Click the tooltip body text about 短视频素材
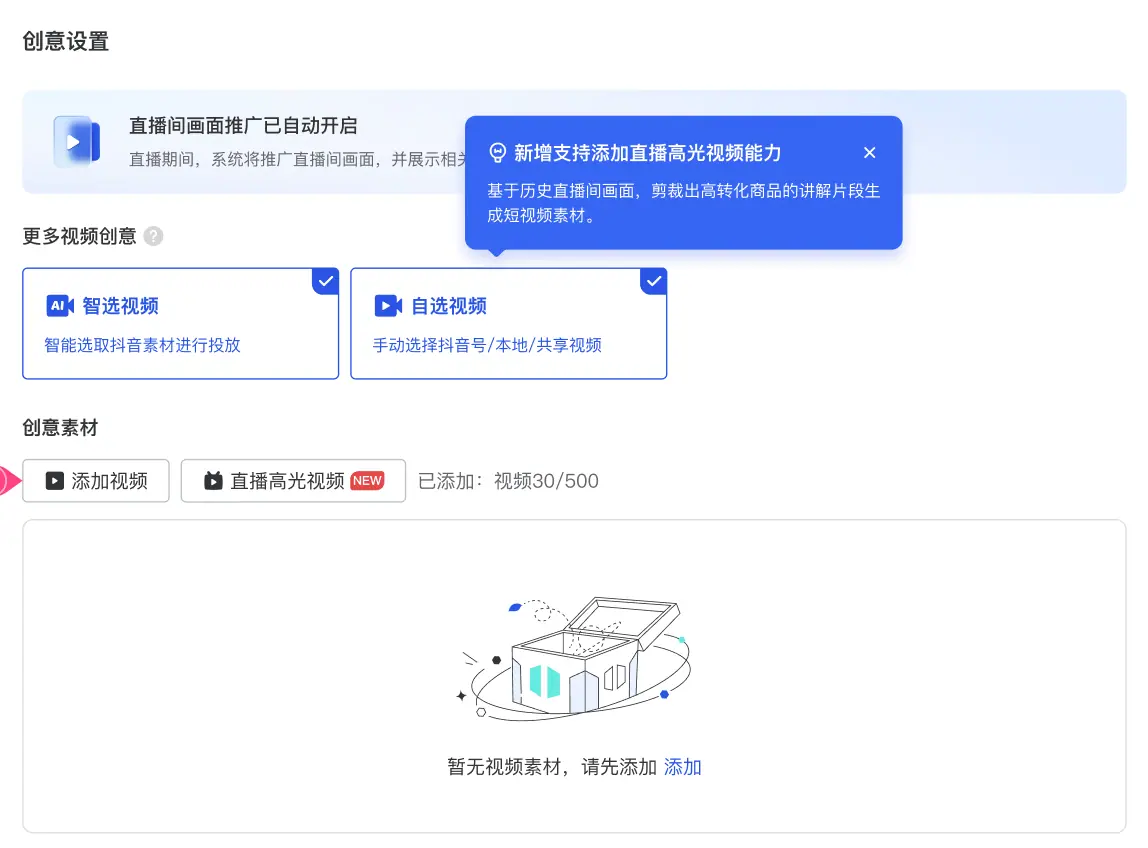1148x848 pixels. 683,203
